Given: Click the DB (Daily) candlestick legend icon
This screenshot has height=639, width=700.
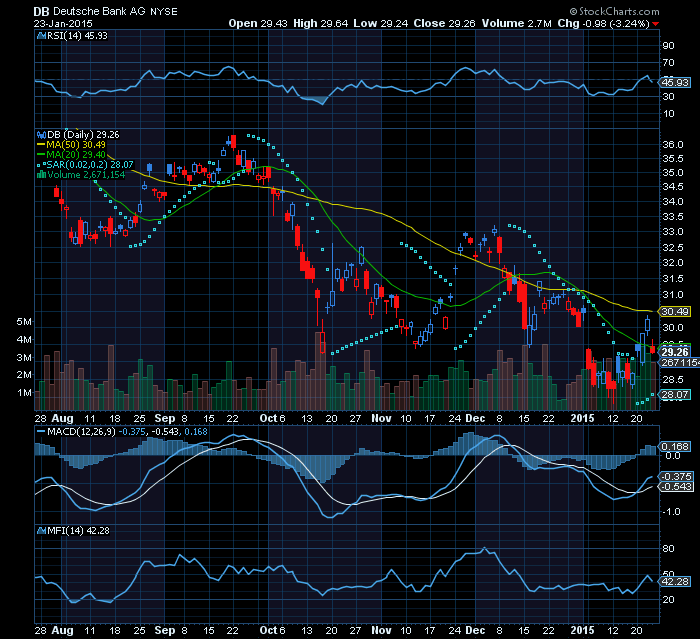Looking at the screenshot, I should click(x=41, y=134).
